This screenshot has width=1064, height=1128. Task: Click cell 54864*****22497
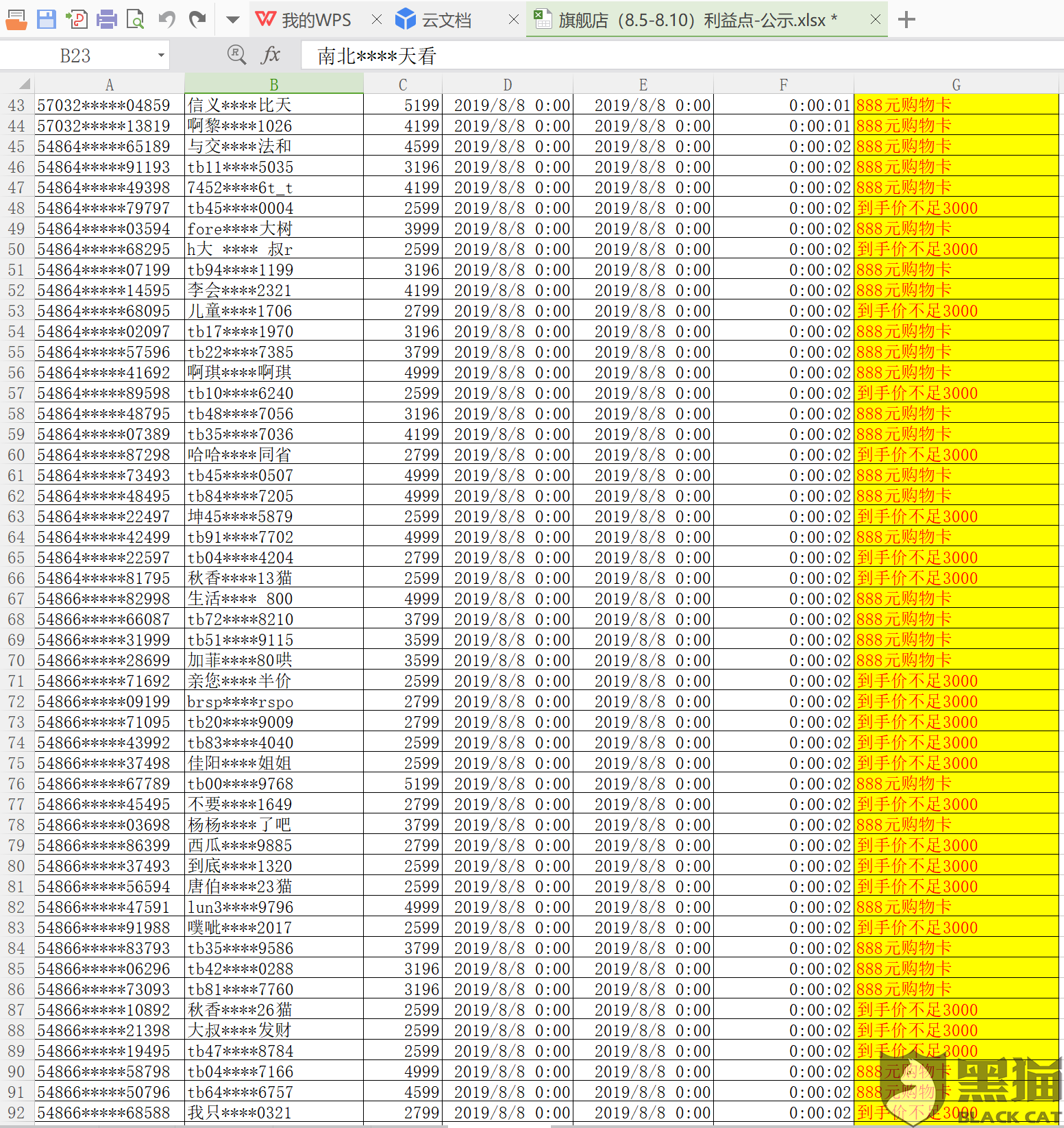tap(110, 516)
